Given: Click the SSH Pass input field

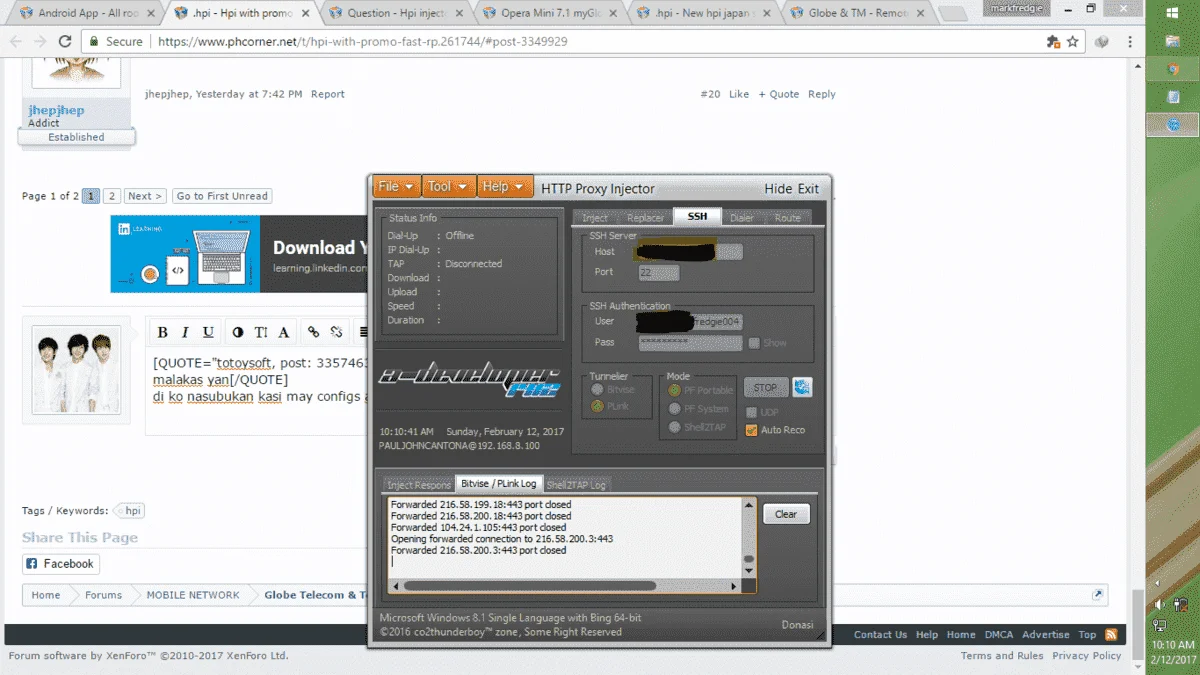Looking at the screenshot, I should tap(690, 343).
